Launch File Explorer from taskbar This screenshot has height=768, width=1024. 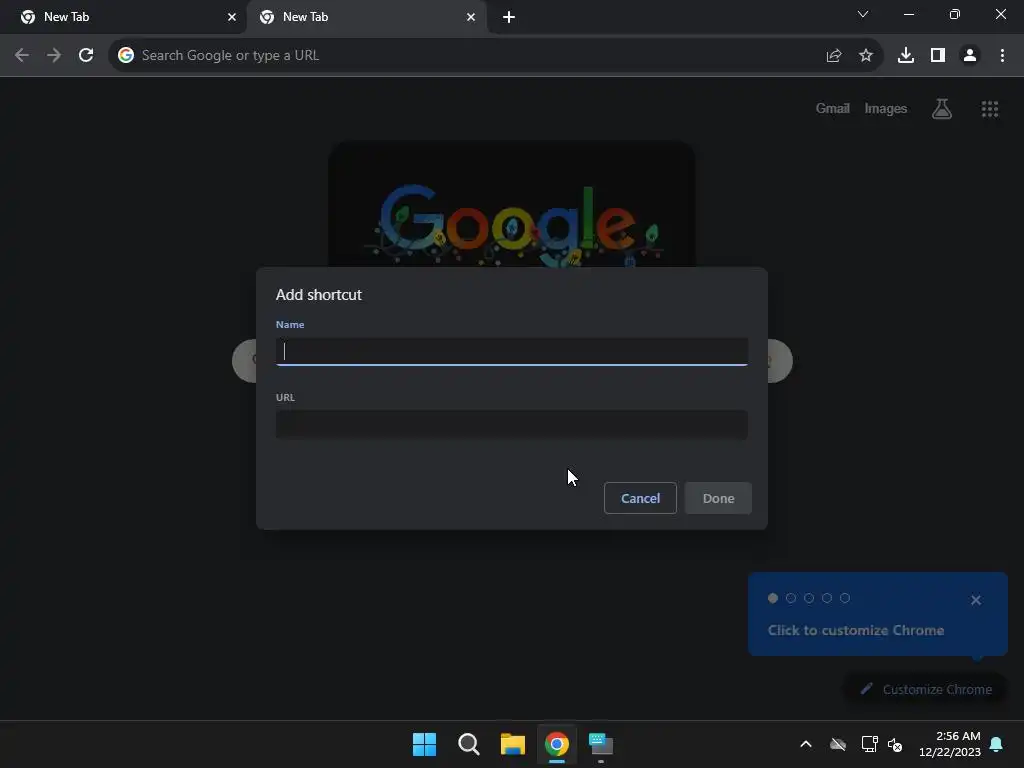point(513,744)
